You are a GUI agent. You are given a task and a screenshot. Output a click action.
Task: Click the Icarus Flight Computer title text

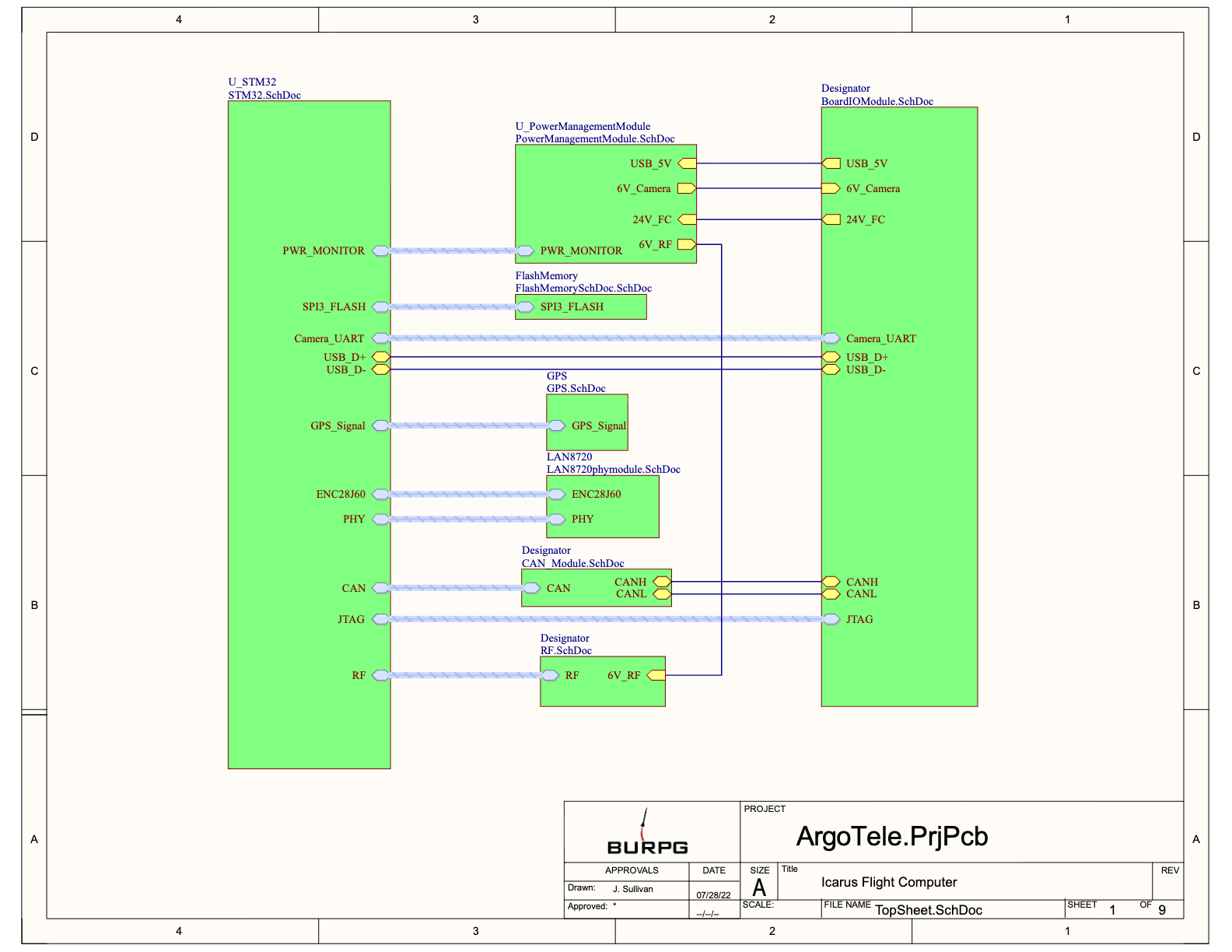889,882
